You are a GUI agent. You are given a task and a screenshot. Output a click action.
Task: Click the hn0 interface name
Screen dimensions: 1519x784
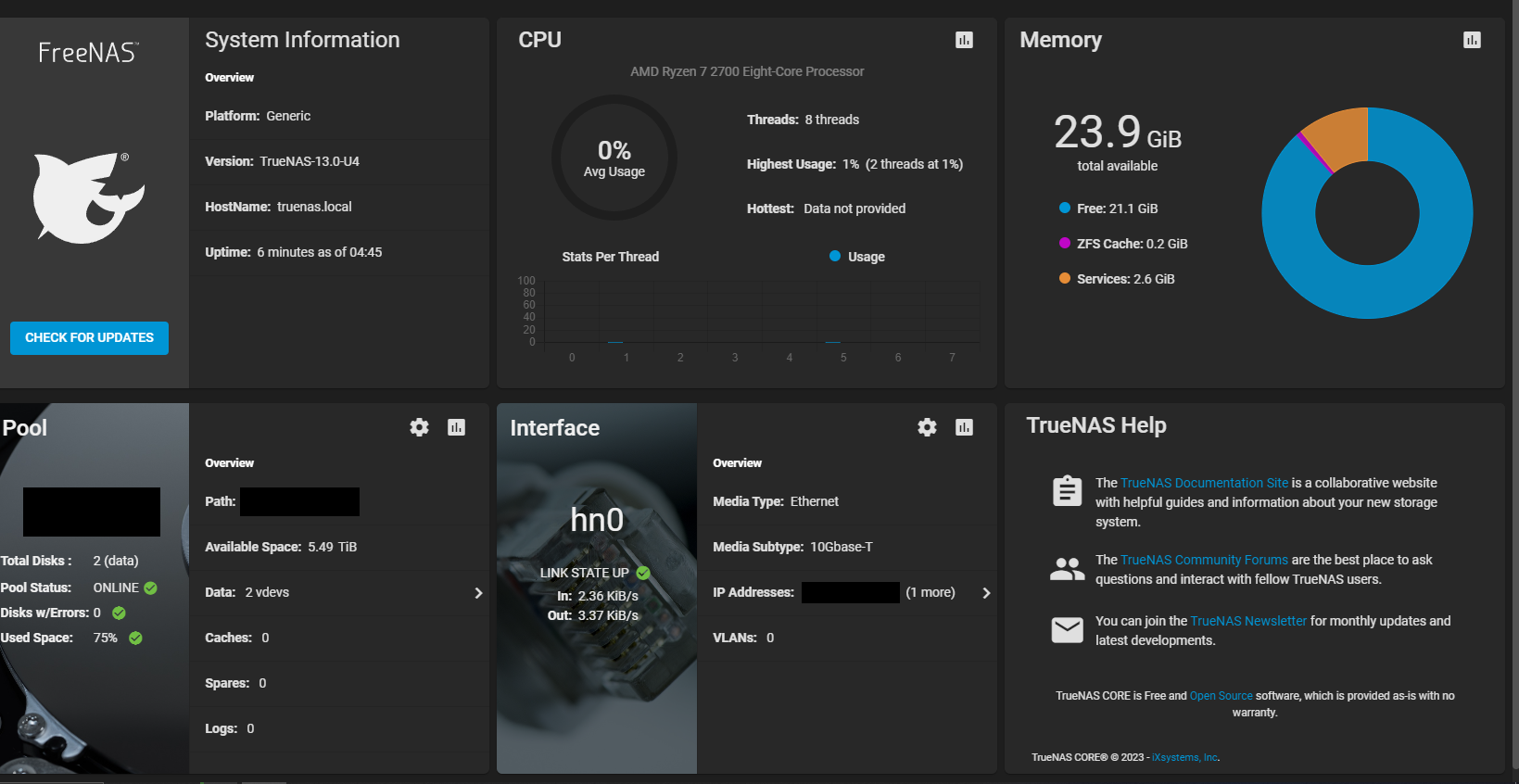(x=597, y=521)
